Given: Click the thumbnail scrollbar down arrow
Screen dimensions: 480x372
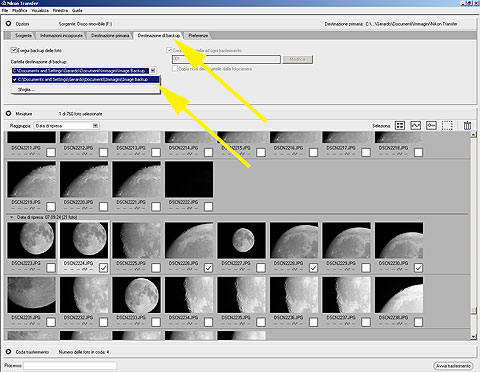Looking at the screenshot, I should pos(473,337).
